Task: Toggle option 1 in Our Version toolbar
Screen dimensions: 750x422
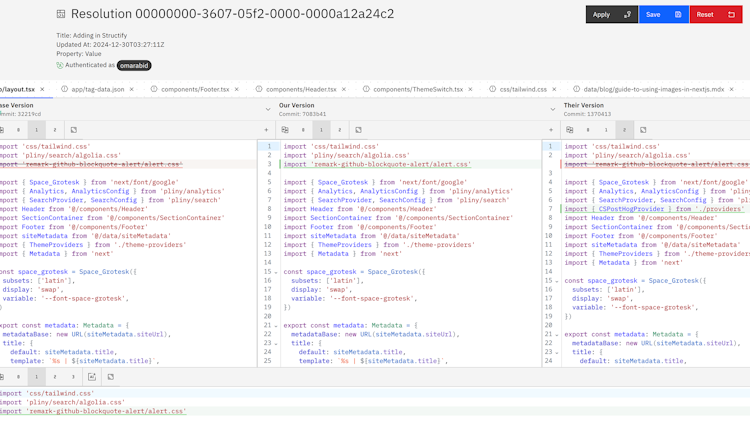Action: click(x=321, y=130)
